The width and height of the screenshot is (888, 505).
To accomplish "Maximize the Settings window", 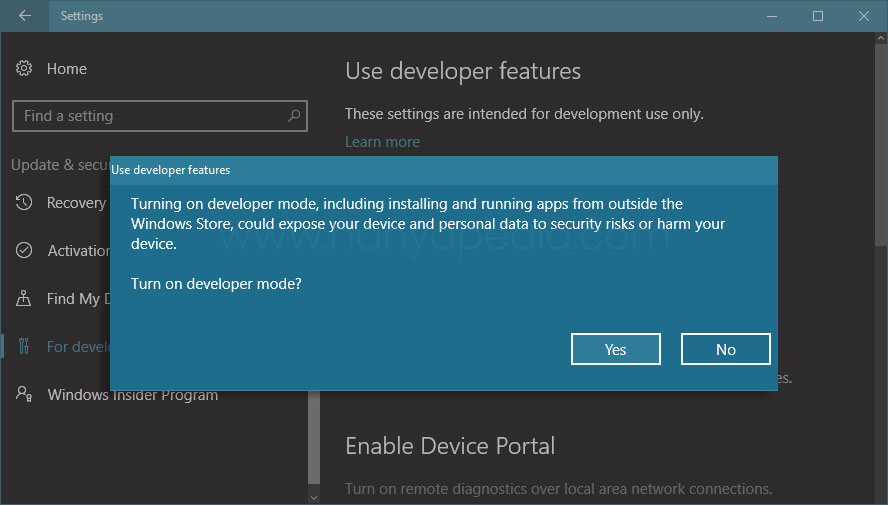I will click(x=818, y=16).
